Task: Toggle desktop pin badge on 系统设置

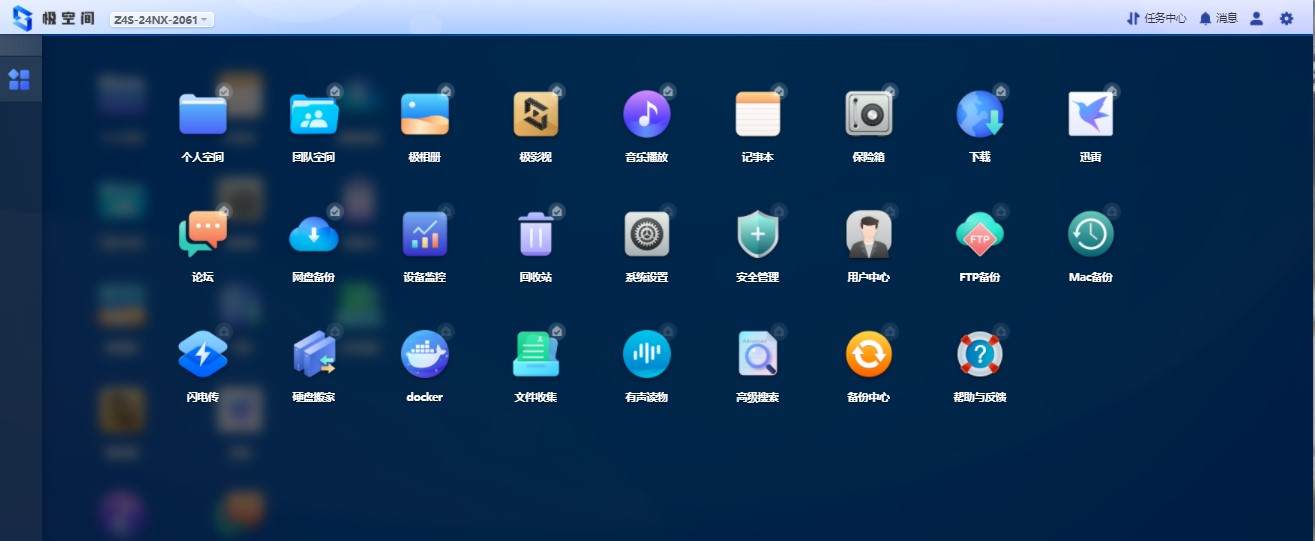Action: point(668,211)
